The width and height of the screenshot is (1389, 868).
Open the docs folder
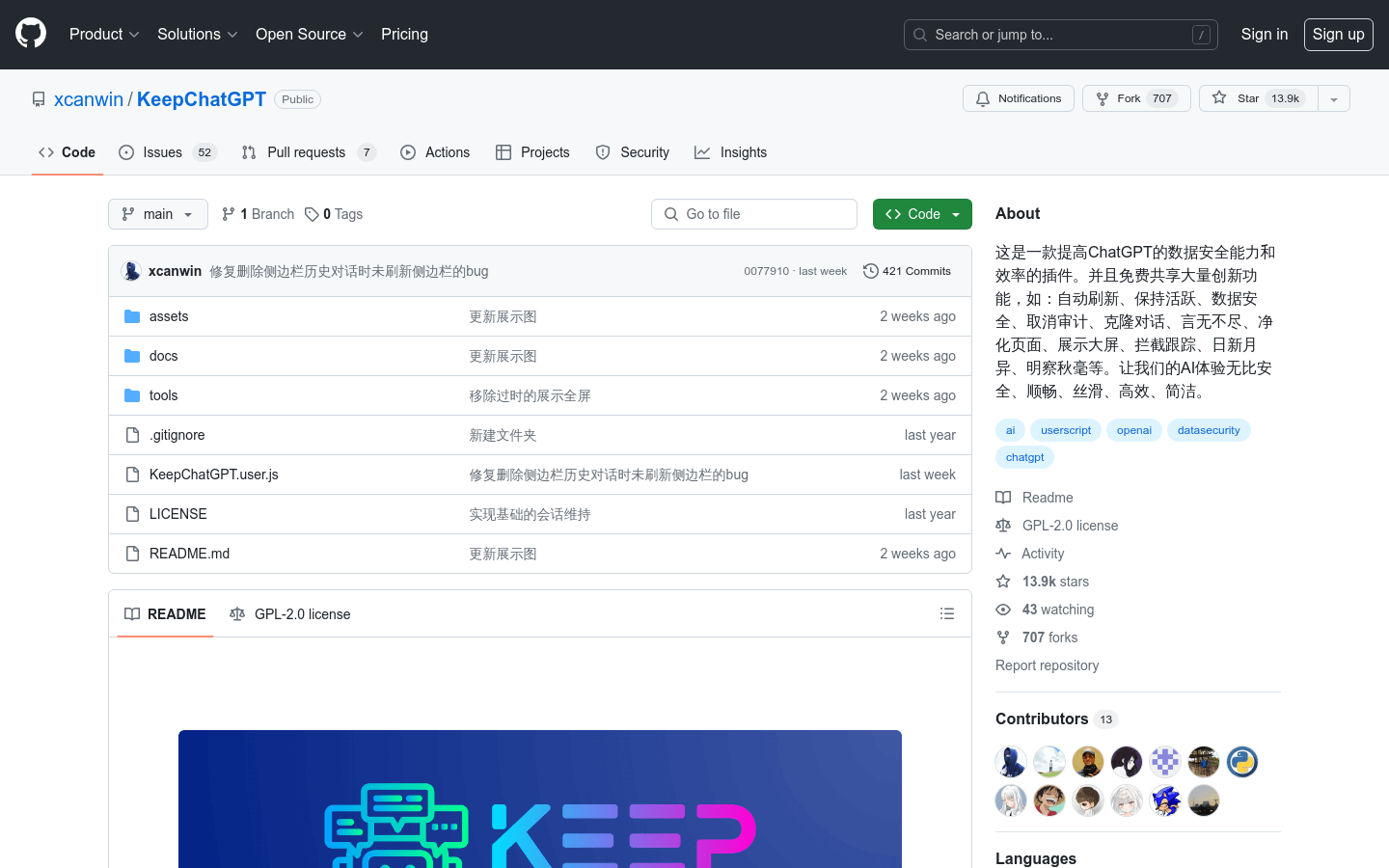(x=164, y=356)
